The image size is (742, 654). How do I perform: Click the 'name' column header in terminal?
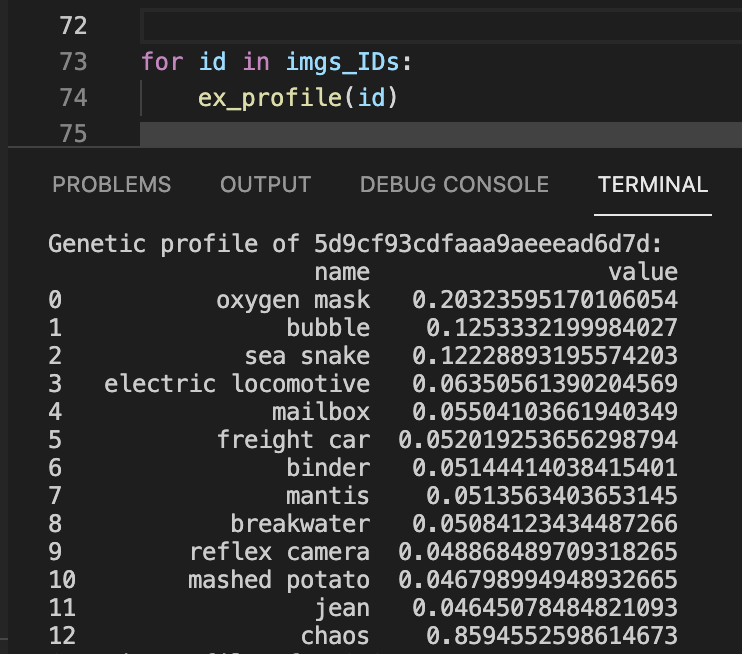tap(342, 272)
